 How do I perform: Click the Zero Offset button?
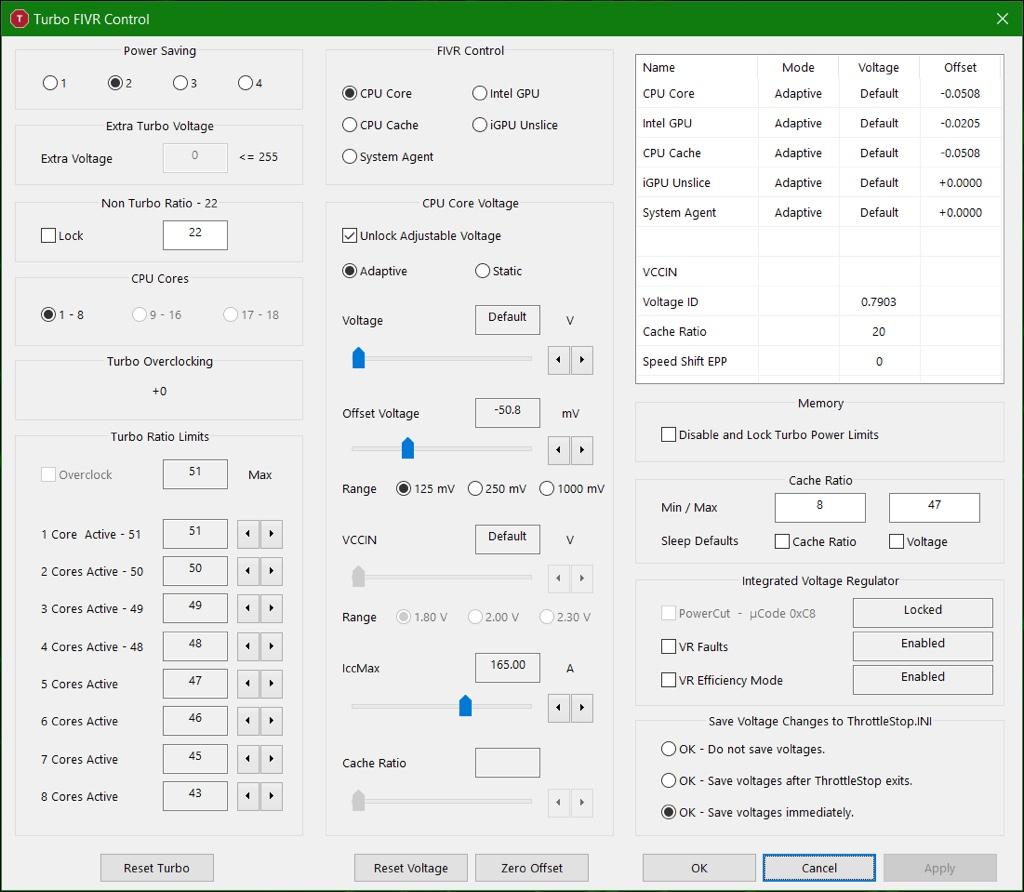532,868
